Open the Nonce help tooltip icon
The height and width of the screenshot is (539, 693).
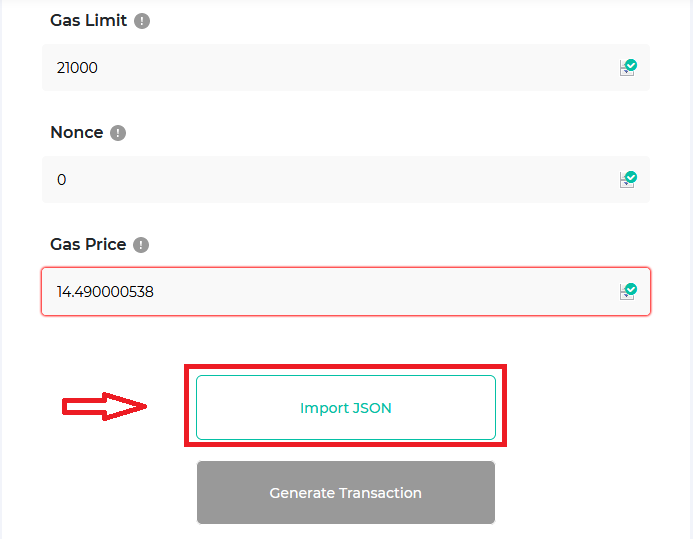tap(118, 133)
